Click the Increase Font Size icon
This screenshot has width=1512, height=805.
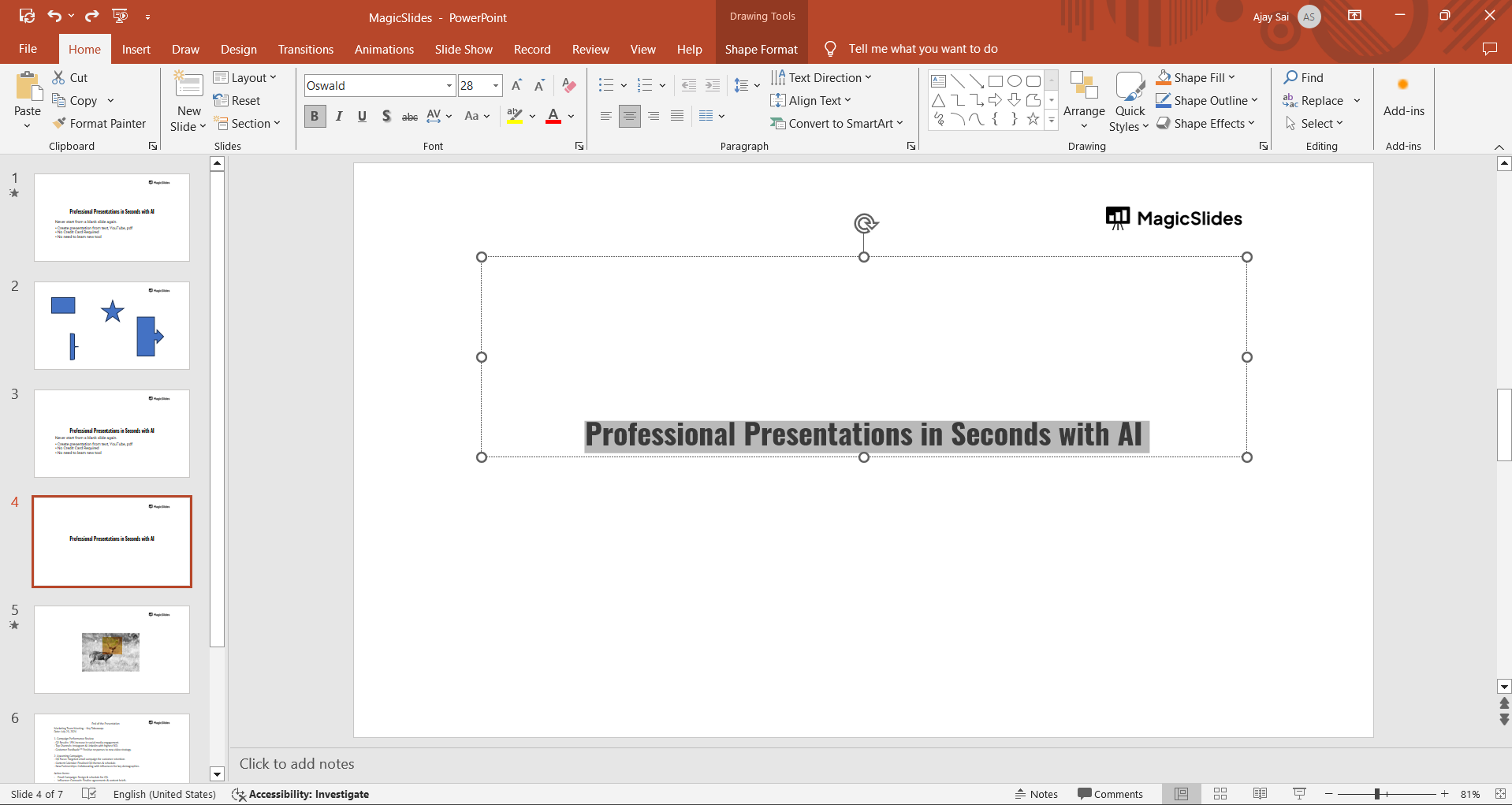click(516, 86)
